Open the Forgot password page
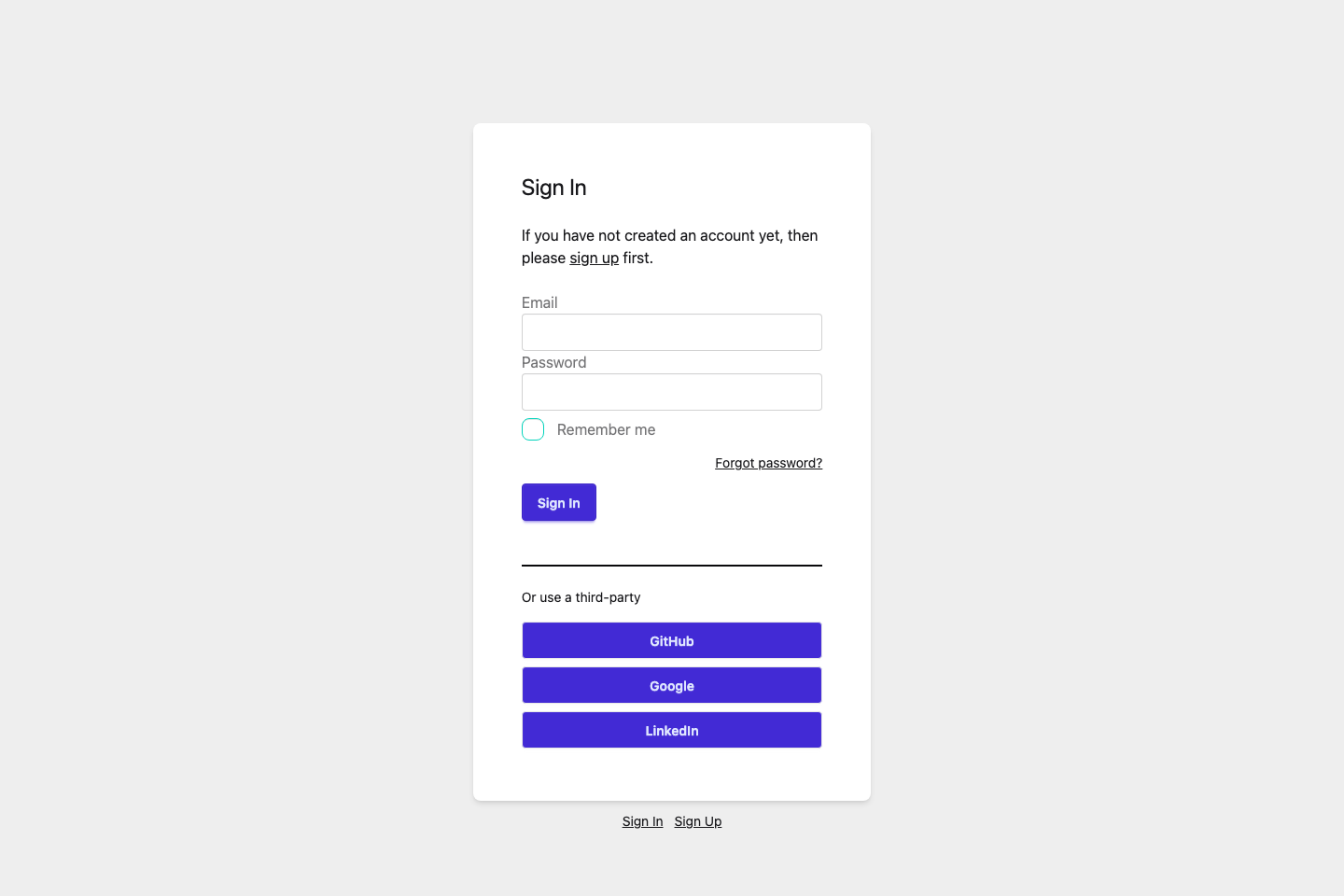Viewport: 1344px width, 896px height. click(x=768, y=462)
